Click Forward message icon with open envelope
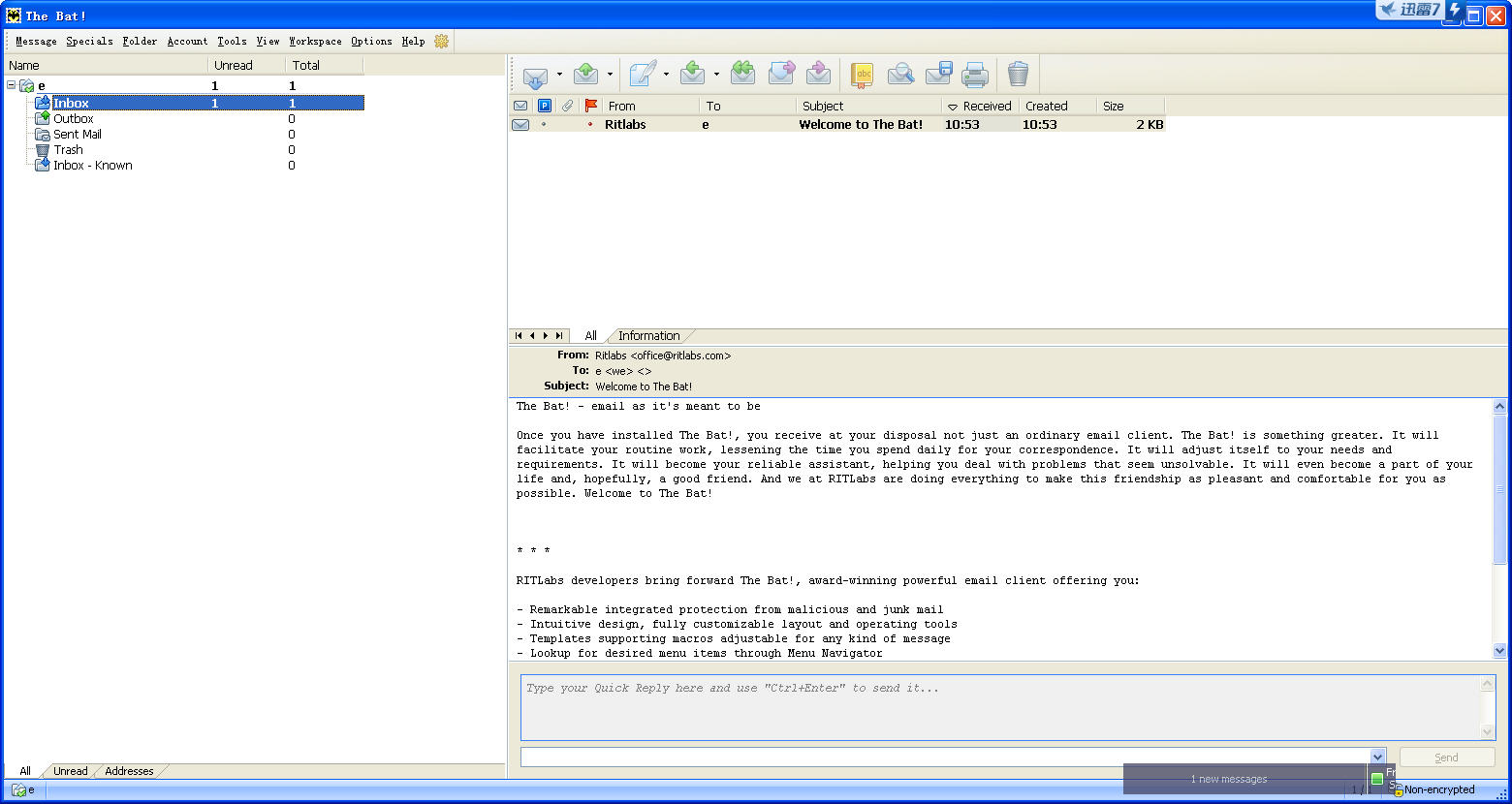1512x804 pixels. (x=781, y=75)
